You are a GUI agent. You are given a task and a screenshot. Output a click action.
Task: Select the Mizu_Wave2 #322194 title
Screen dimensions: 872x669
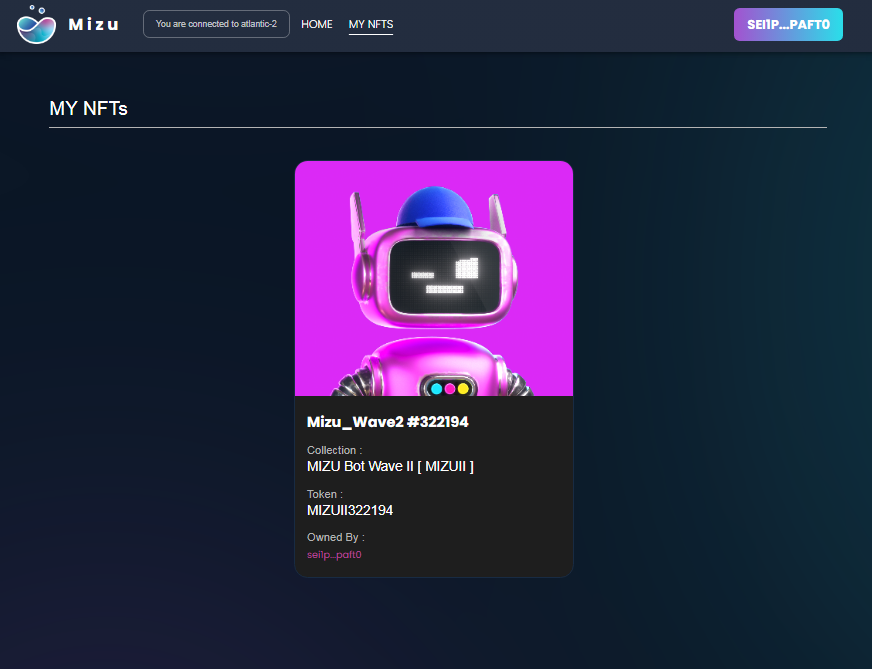coord(388,422)
